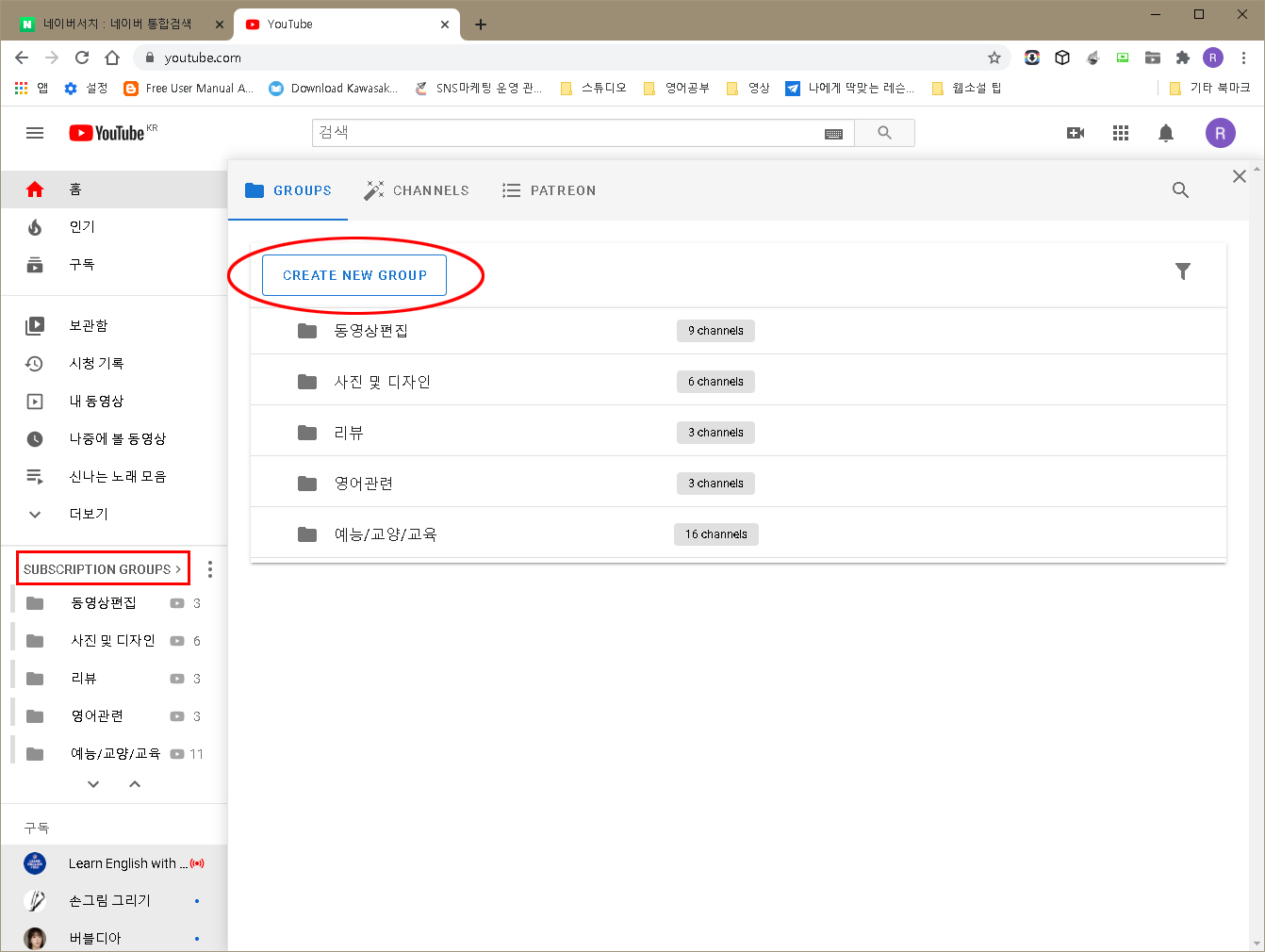
Task: Click the profile avatar R in the toolbar
Action: pos(1220,133)
